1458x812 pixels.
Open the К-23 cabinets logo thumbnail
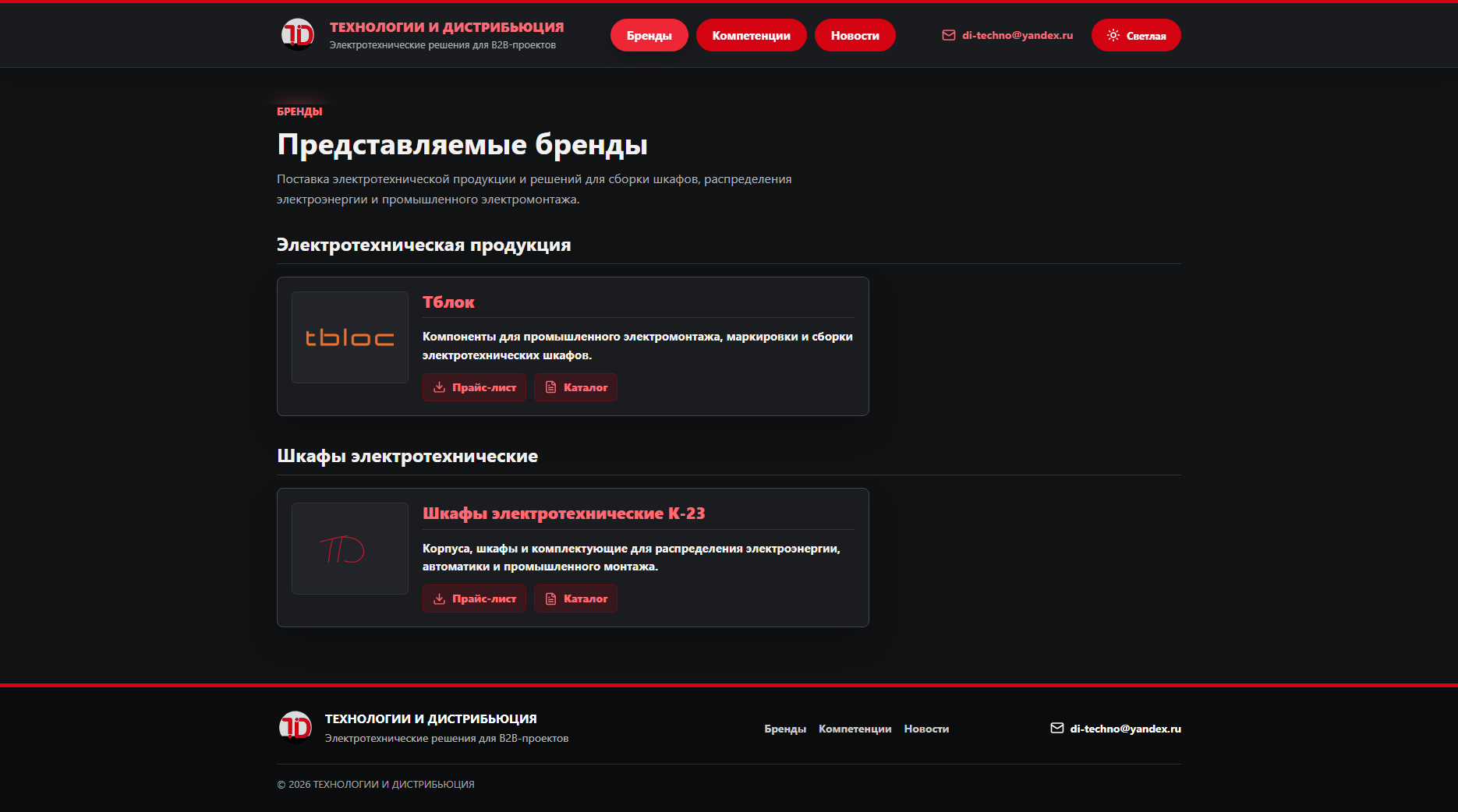click(x=350, y=549)
